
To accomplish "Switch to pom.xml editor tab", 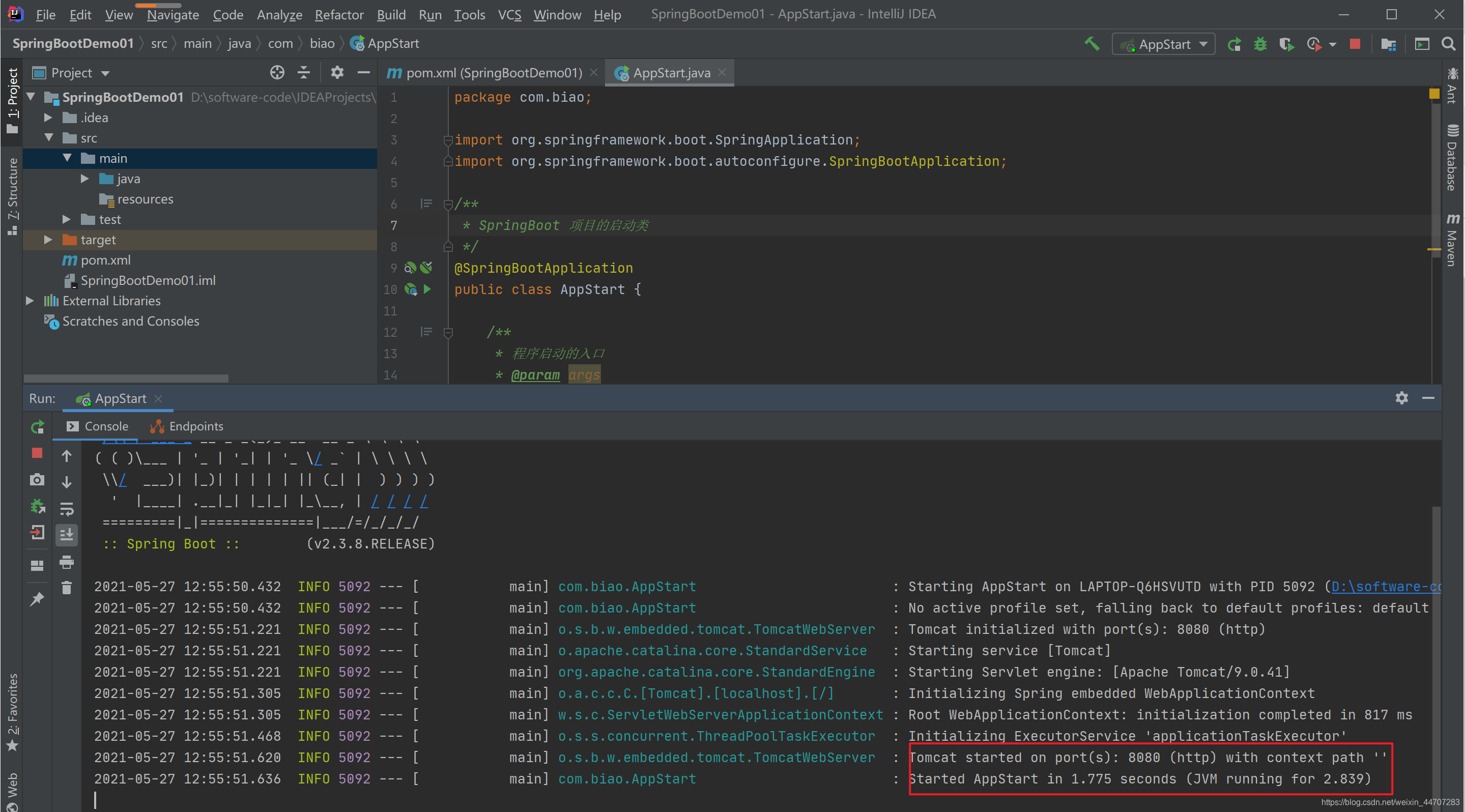I will 493,72.
